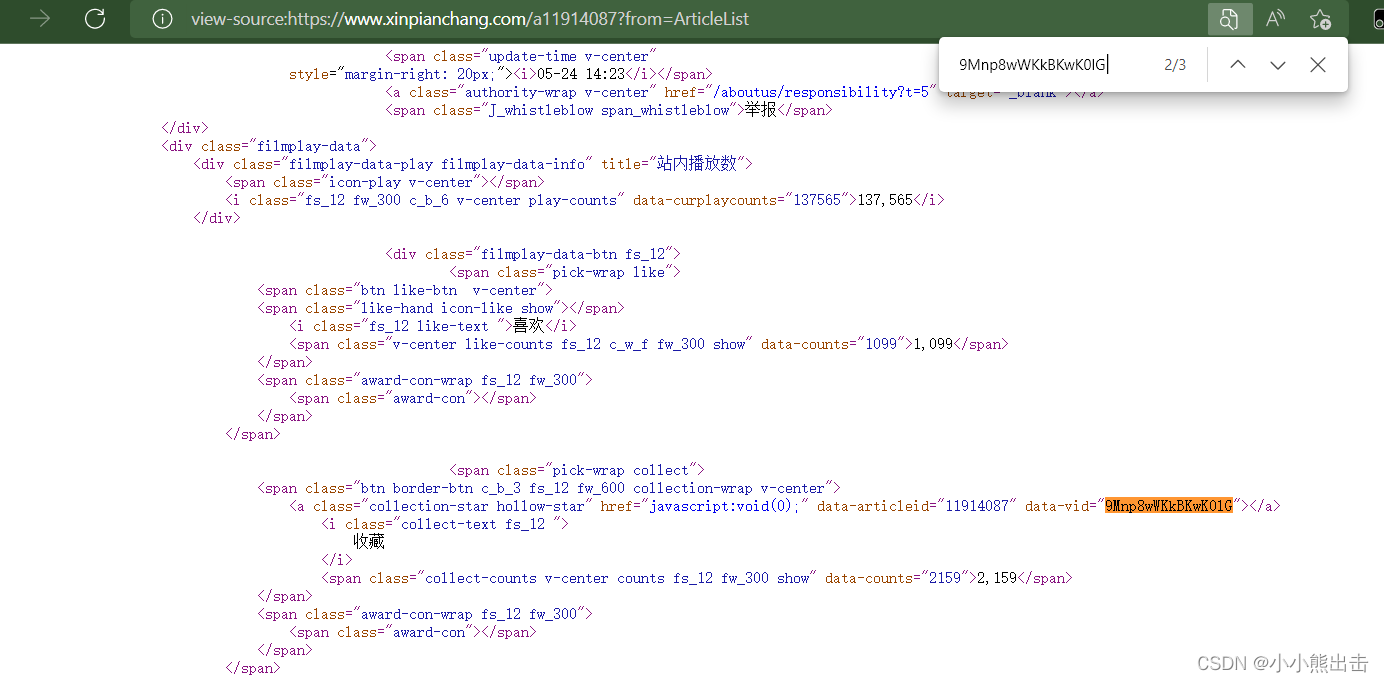Open the site information icon
The image size is (1384, 683).
(x=162, y=19)
